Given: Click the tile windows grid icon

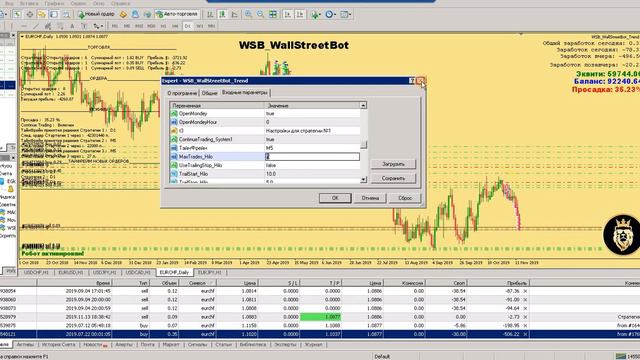Looking at the screenshot, I should 273,14.
